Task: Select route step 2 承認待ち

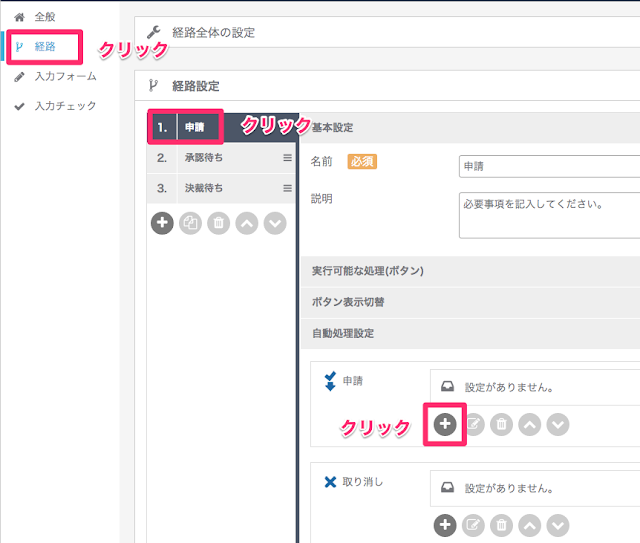Action: click(x=221, y=158)
